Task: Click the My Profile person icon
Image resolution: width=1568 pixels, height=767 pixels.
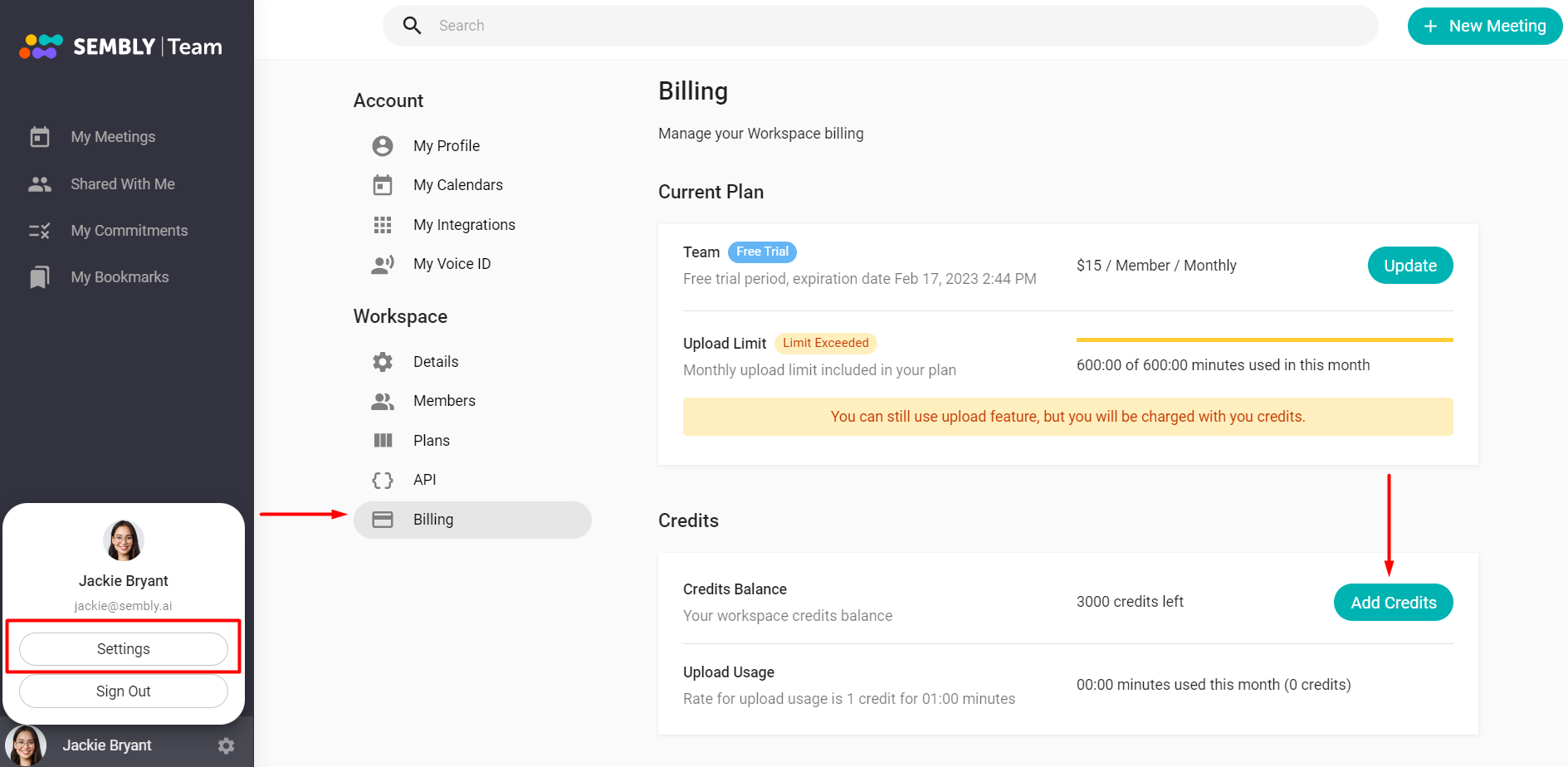Action: click(x=383, y=146)
